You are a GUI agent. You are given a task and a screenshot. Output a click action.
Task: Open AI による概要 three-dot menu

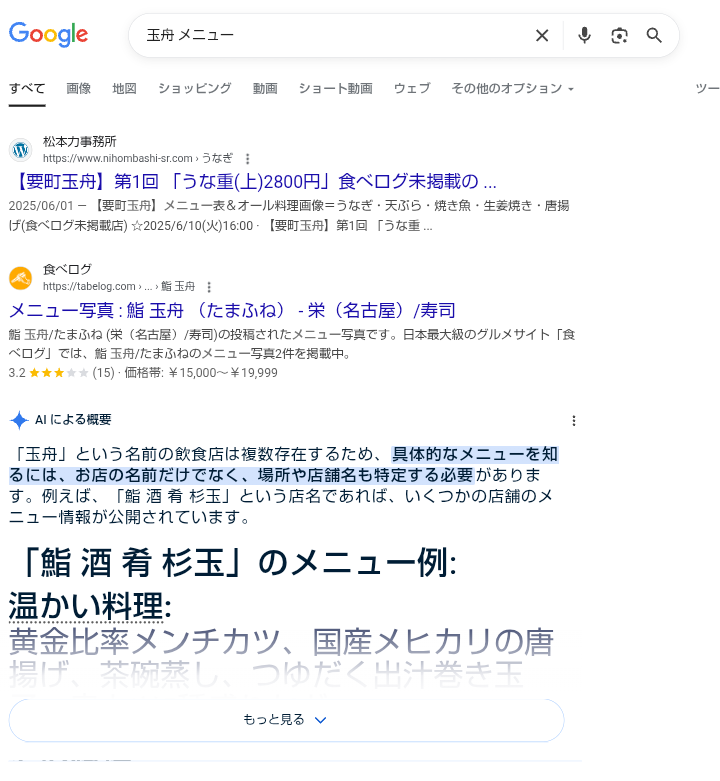[574, 421]
